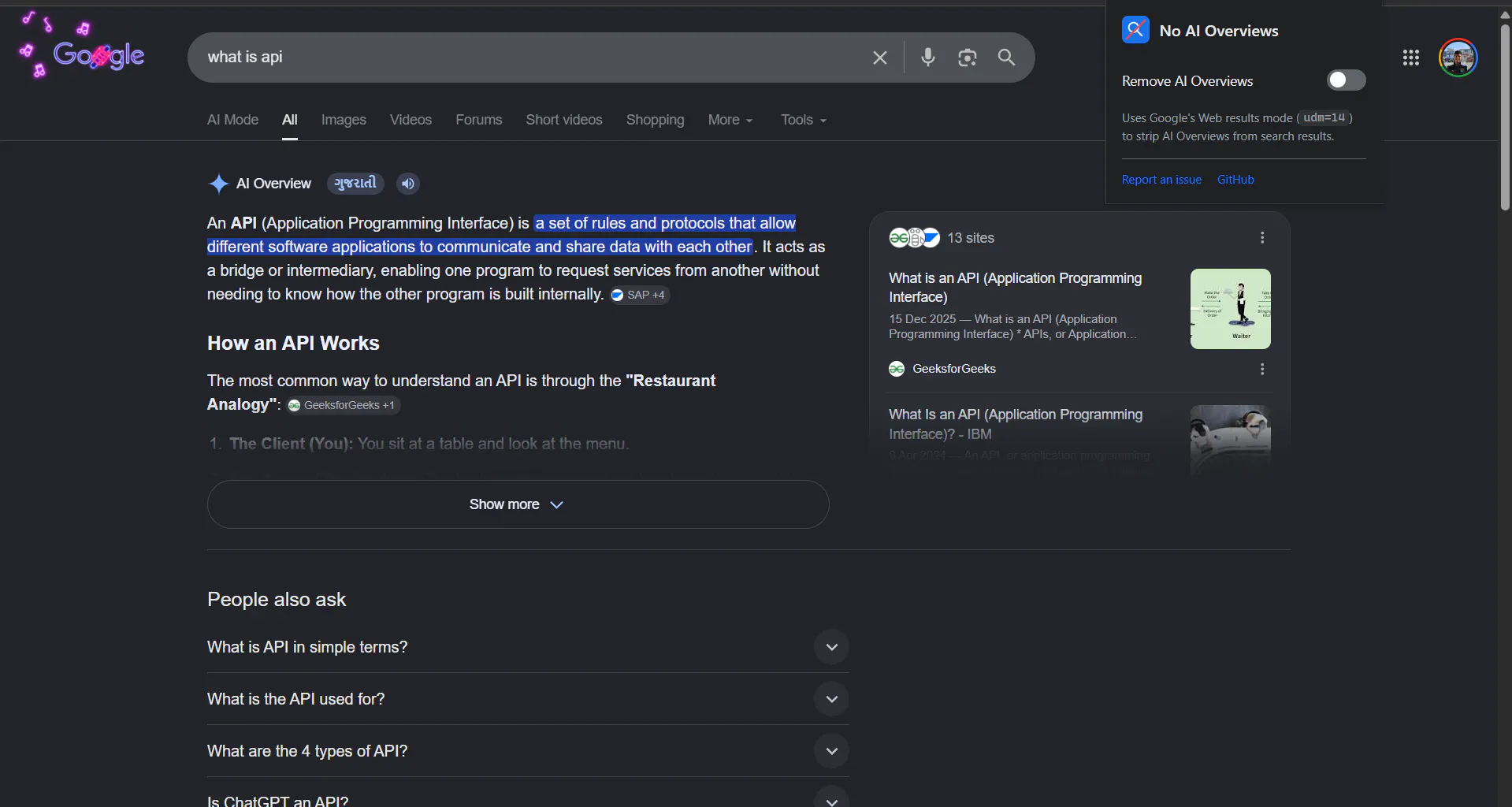The width and height of the screenshot is (1512, 807).
Task: Click the "How an API Works" heading
Action: coord(293,343)
